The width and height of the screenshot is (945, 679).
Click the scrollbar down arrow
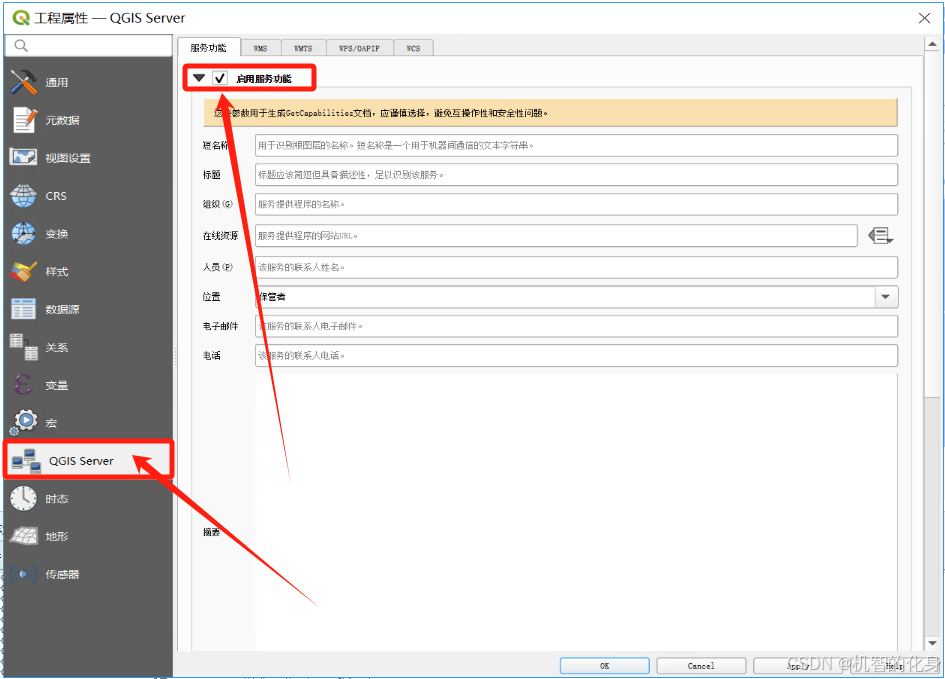pos(932,643)
